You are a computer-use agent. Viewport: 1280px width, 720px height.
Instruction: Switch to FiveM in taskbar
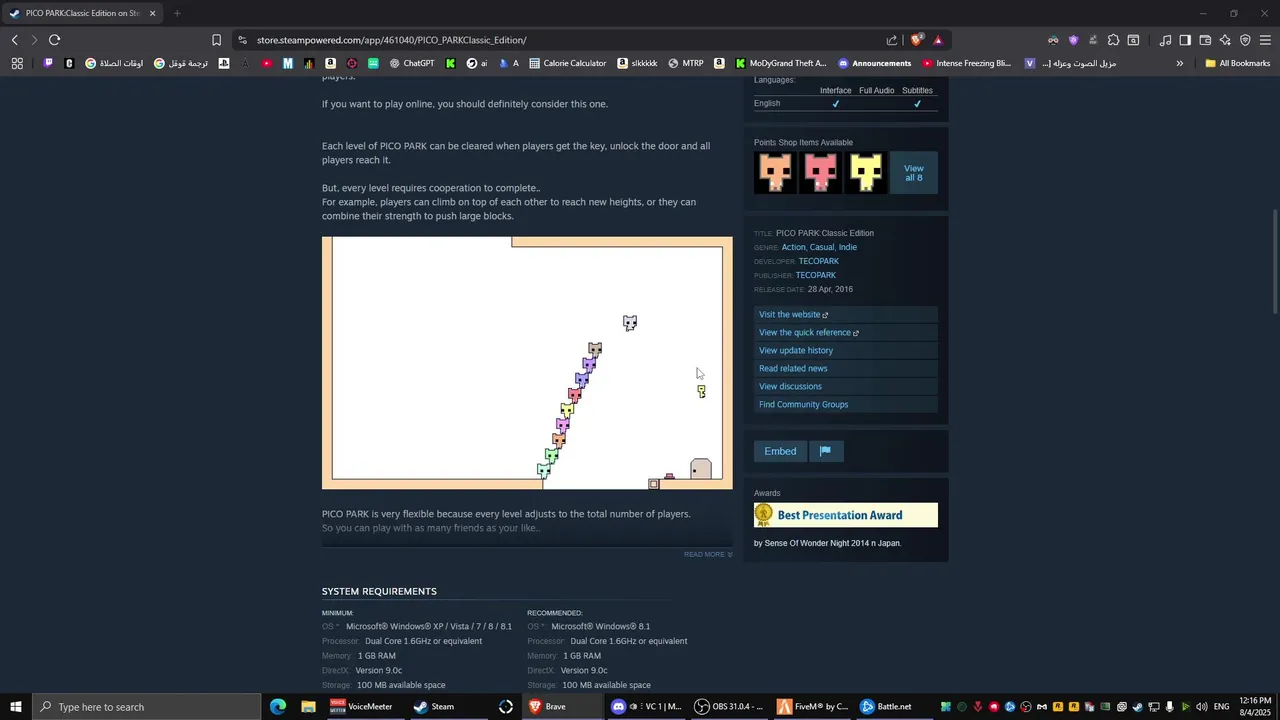click(814, 707)
